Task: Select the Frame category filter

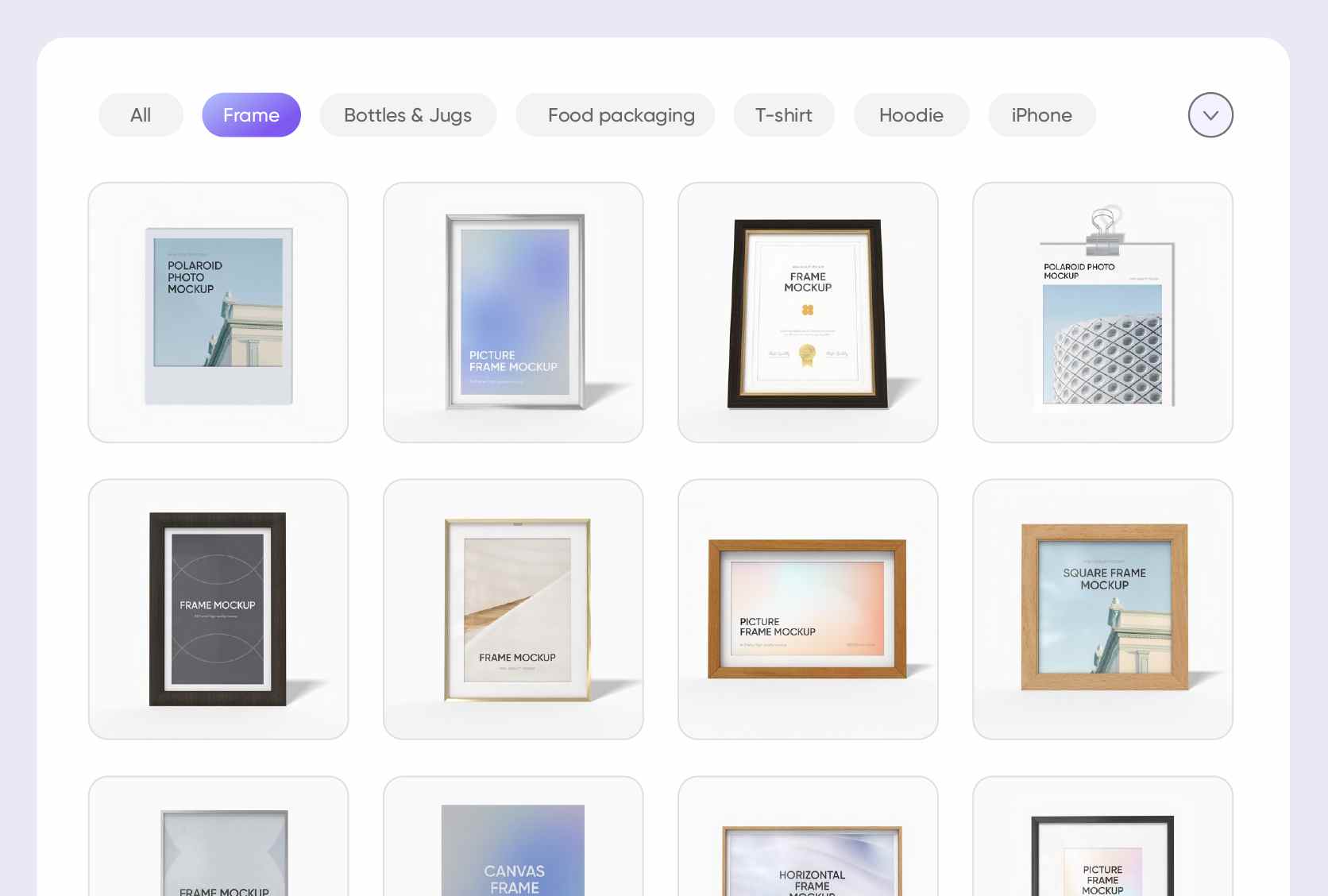Action: click(x=251, y=115)
